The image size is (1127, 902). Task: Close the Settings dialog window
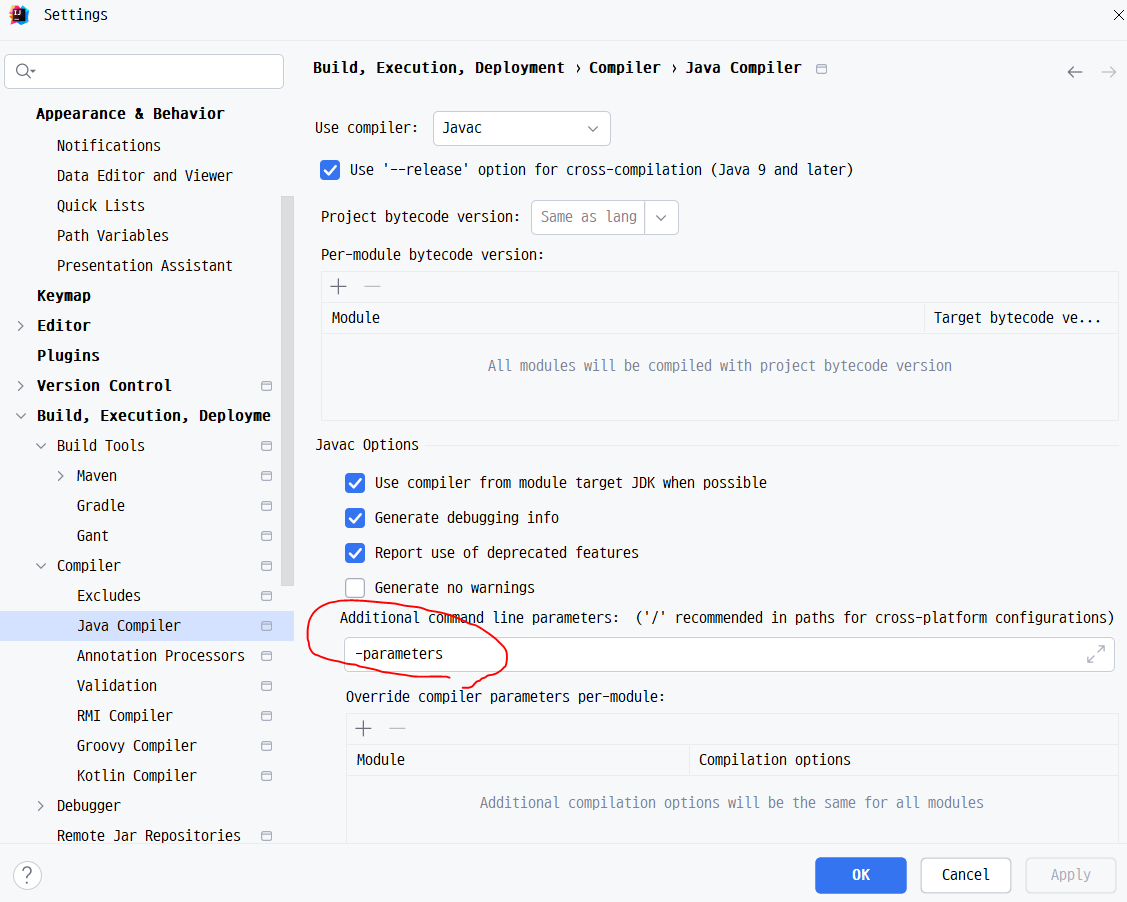pos(1118,14)
